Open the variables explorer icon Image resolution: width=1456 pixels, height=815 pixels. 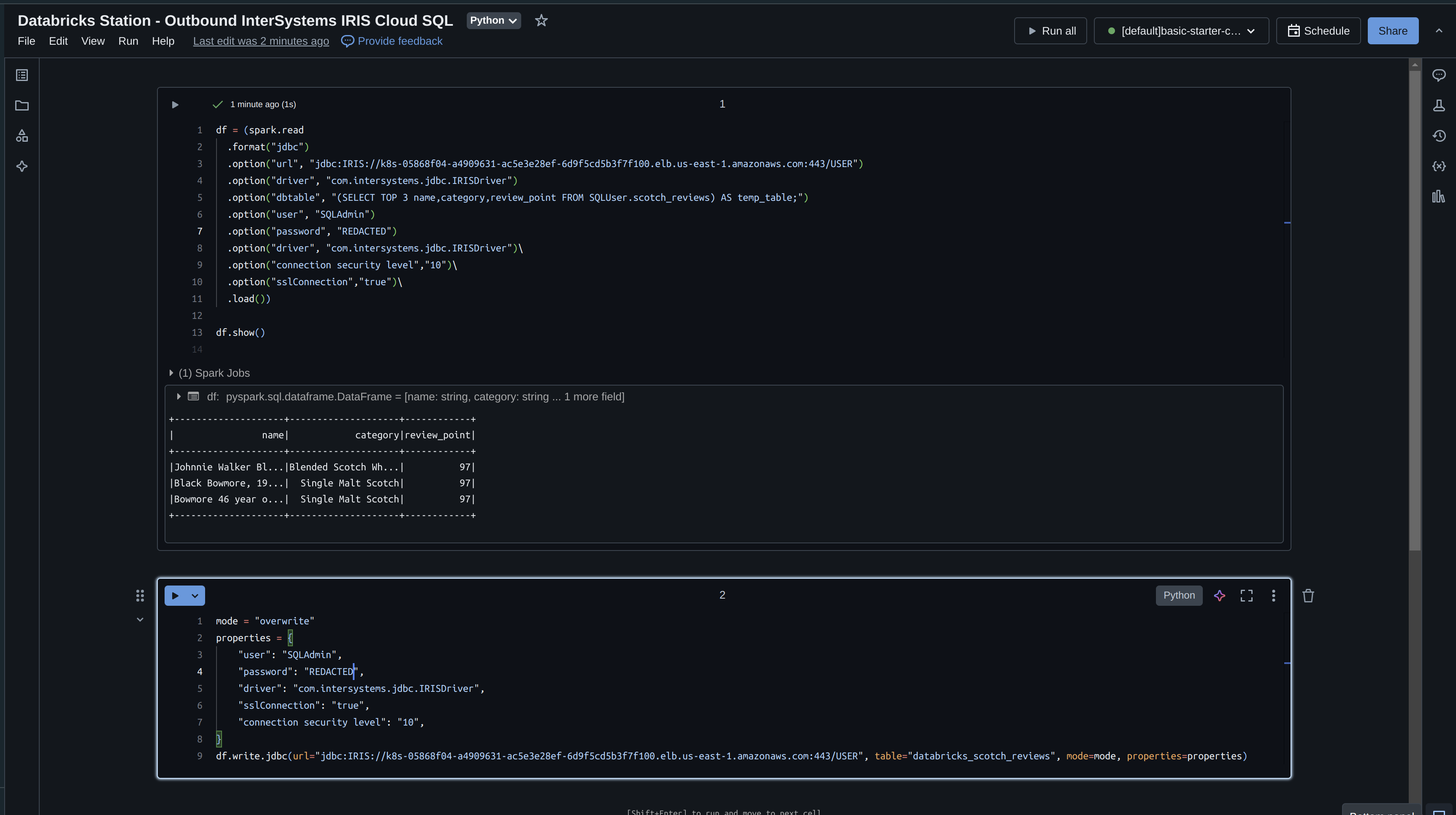(x=1438, y=166)
